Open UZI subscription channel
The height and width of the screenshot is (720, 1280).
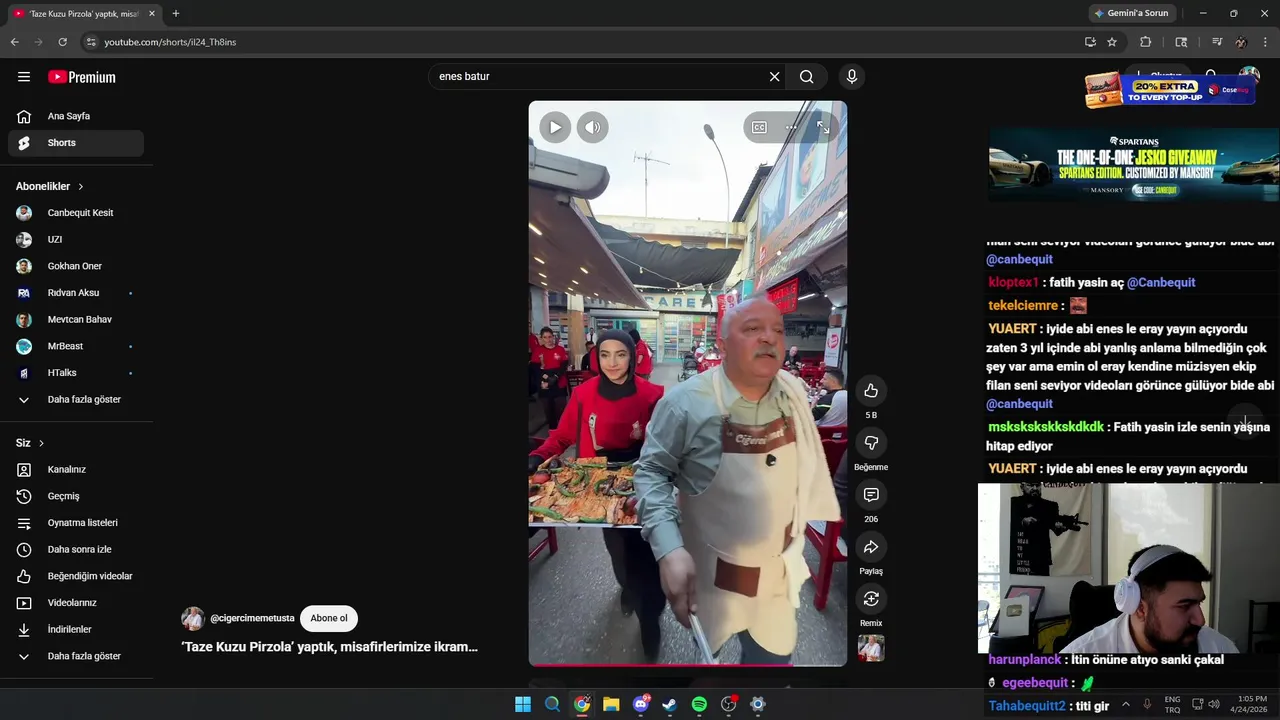tap(76, 240)
